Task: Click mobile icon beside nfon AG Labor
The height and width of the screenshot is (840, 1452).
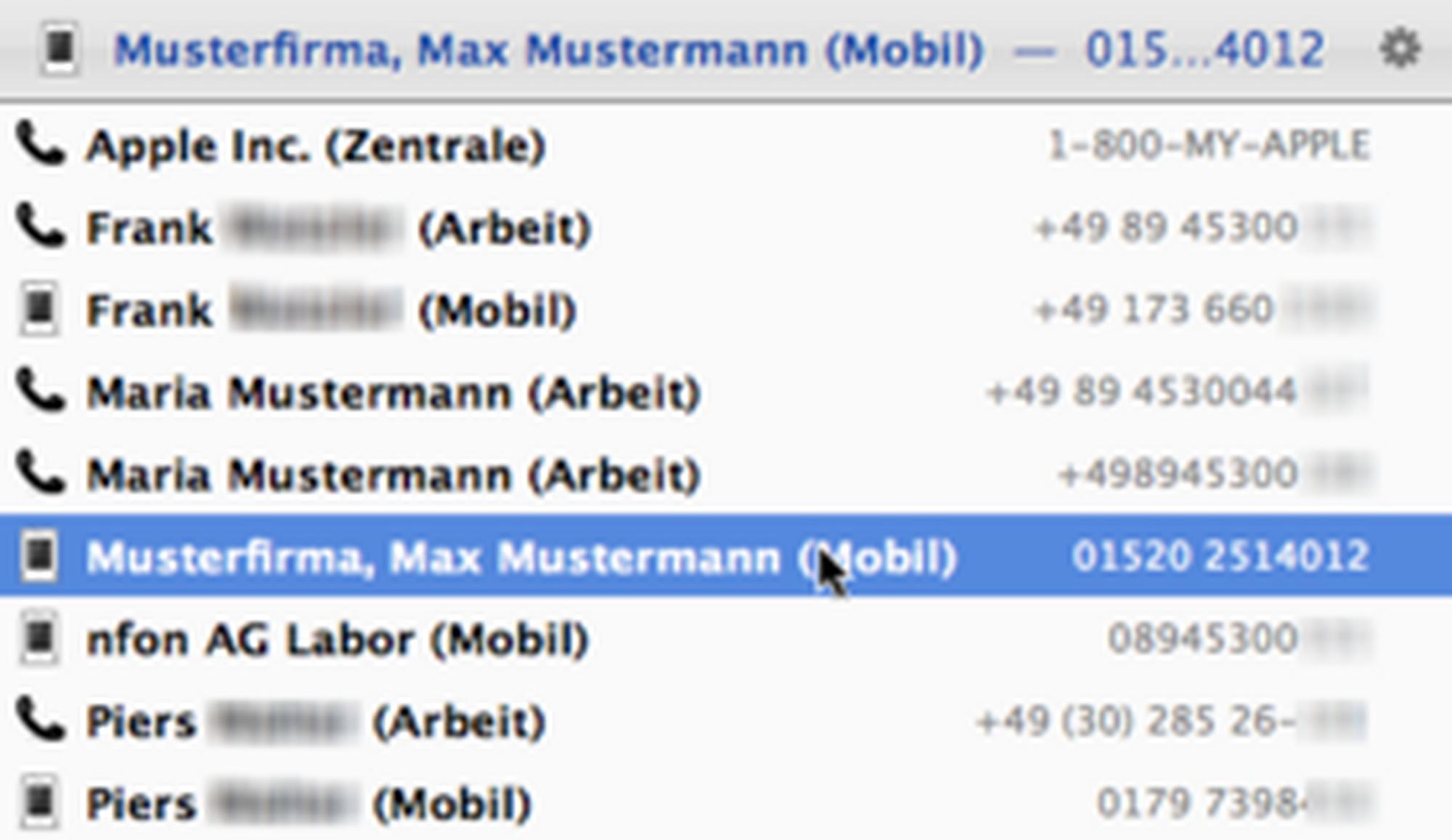Action: tap(39, 639)
